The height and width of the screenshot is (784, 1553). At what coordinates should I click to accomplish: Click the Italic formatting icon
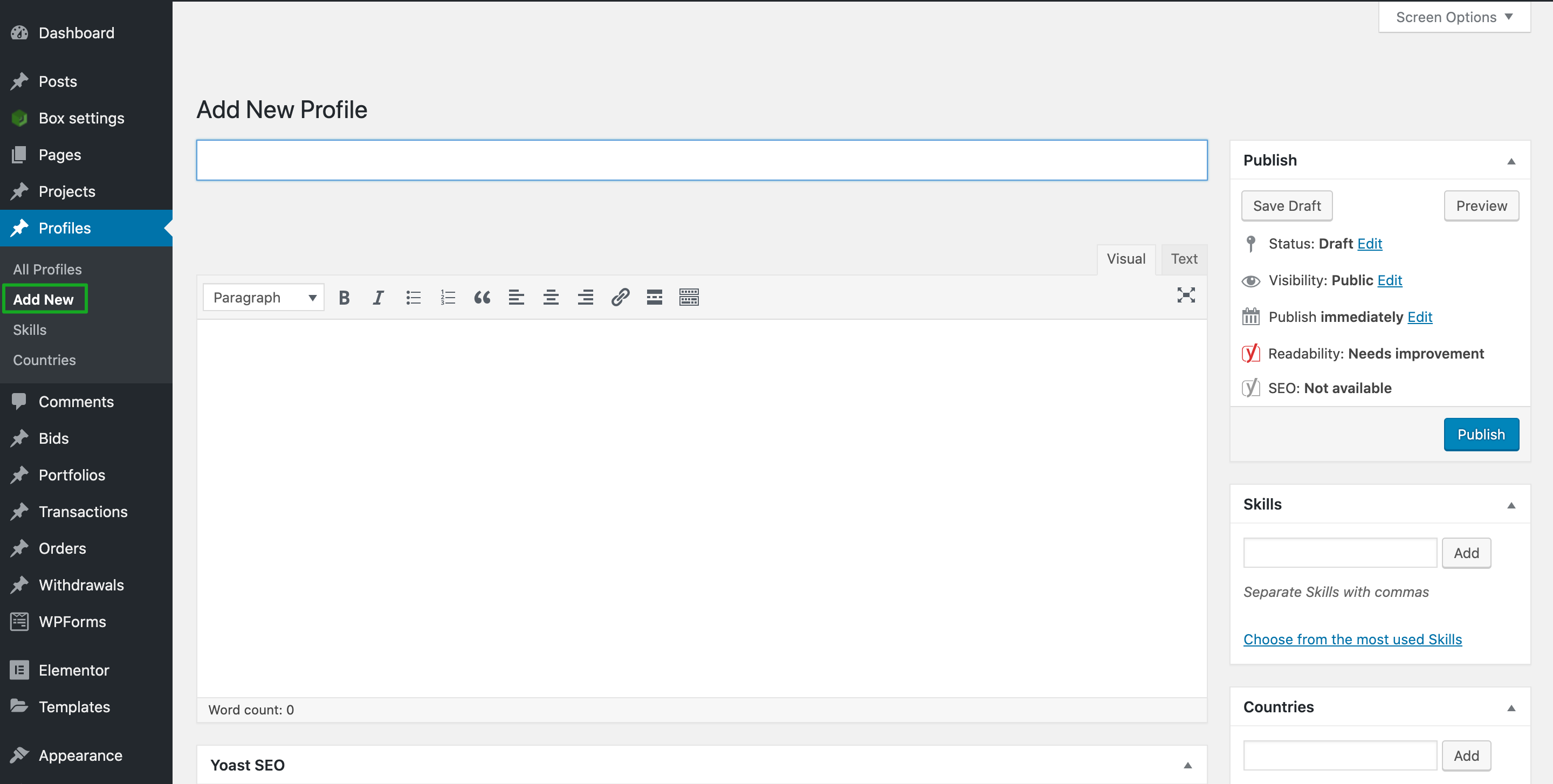coord(378,297)
